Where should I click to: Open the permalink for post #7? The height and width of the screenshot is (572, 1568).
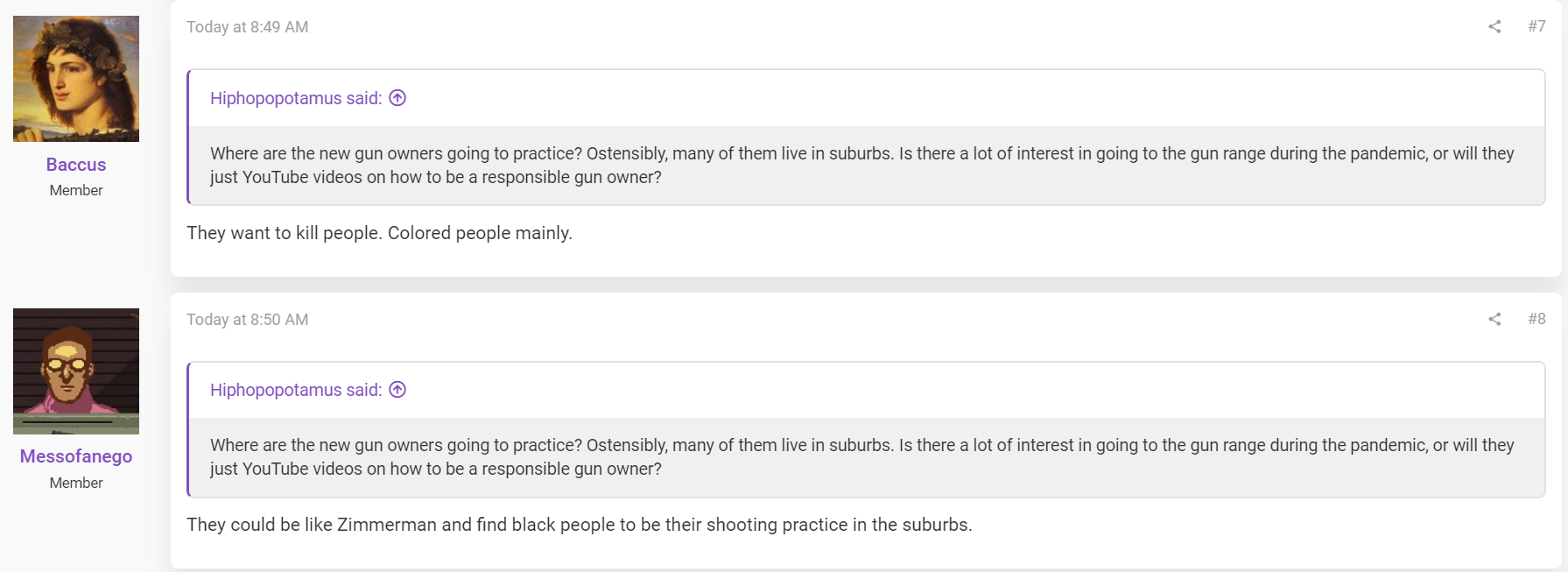pyautogui.click(x=1536, y=26)
